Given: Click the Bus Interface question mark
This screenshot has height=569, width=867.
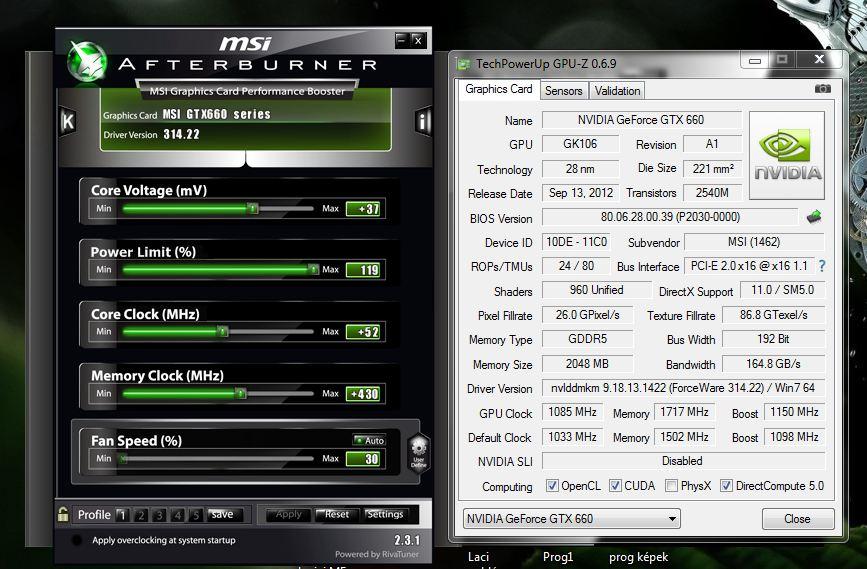Looking at the screenshot, I should 822,266.
